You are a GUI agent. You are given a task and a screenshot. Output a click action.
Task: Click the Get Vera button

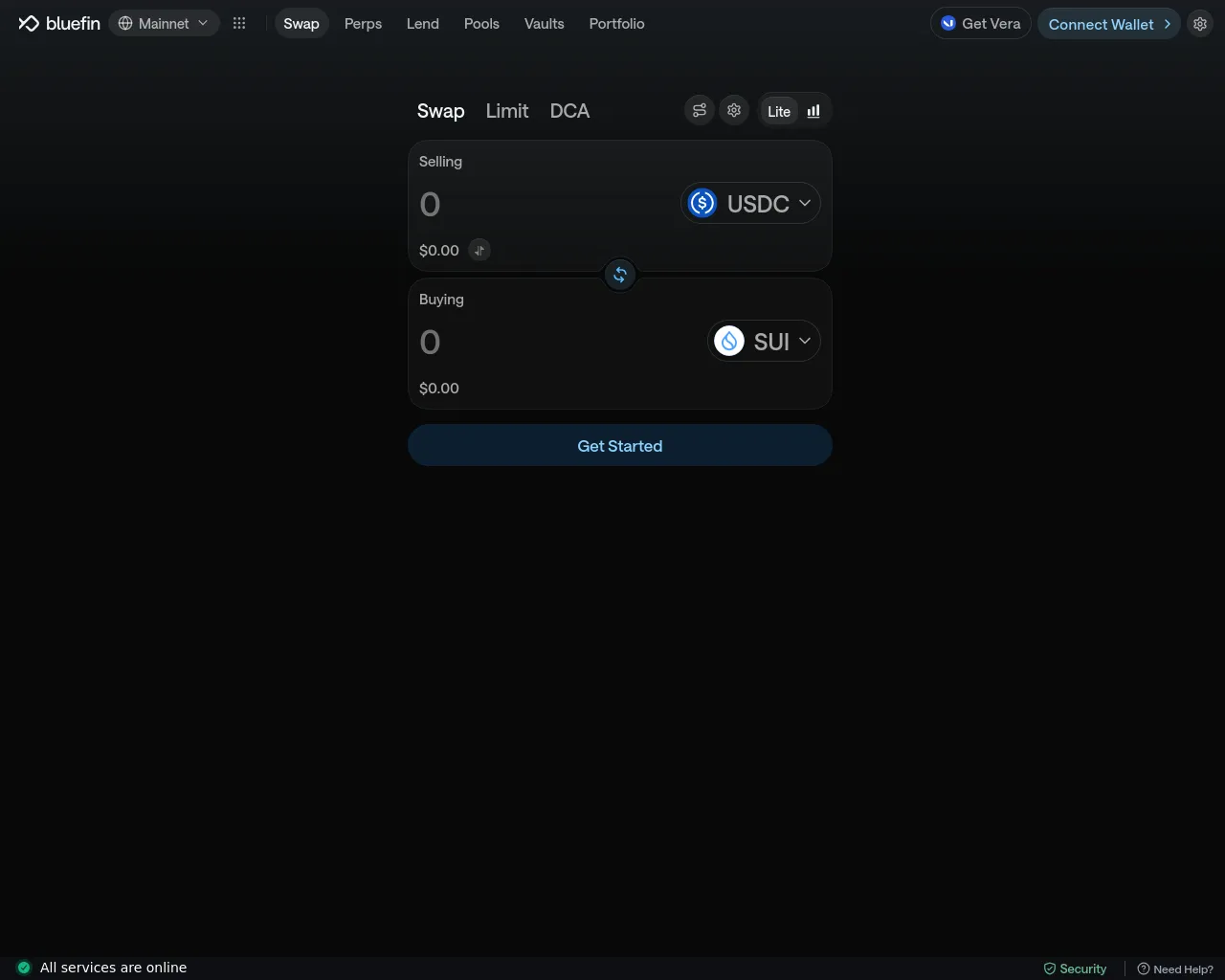coord(980,23)
